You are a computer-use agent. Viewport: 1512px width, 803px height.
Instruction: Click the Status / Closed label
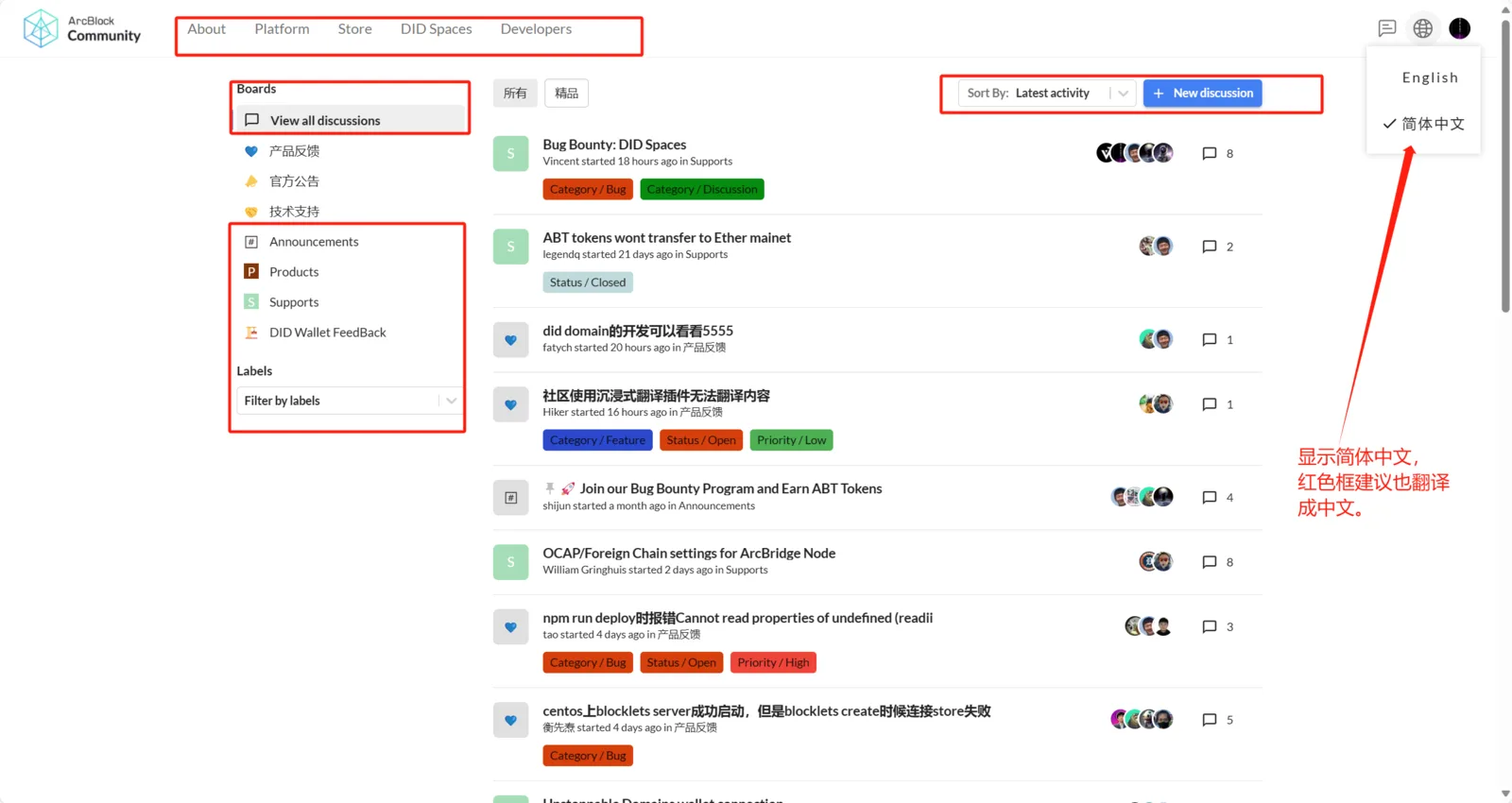click(x=588, y=282)
